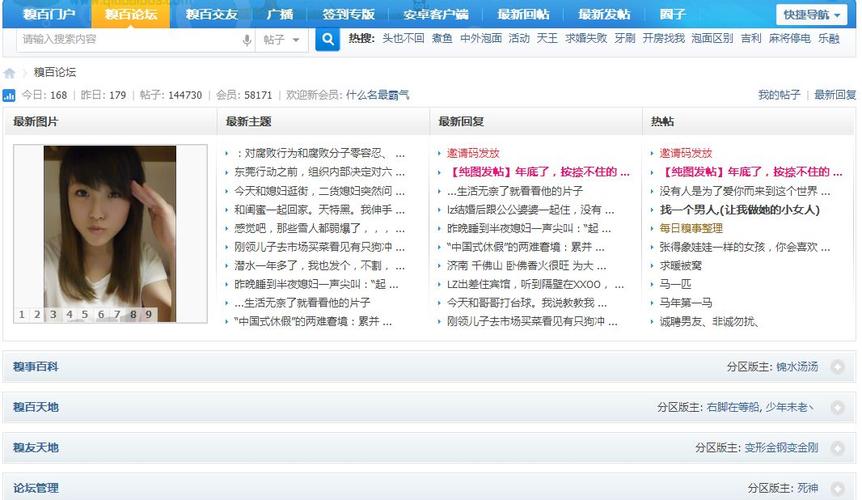Click the blue statistics chart icon
This screenshot has height=500, width=862.
click(x=9, y=96)
